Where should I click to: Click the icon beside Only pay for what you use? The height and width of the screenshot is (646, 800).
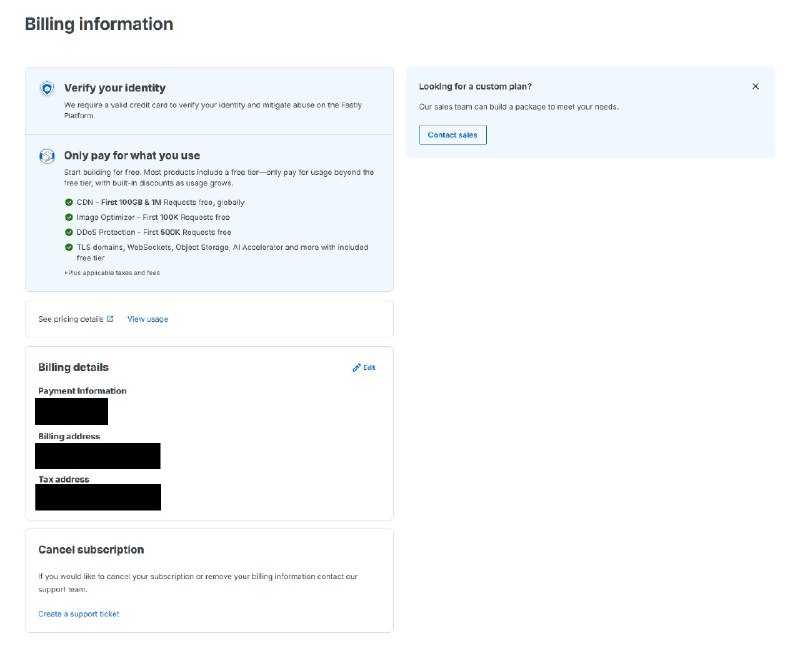tap(47, 156)
